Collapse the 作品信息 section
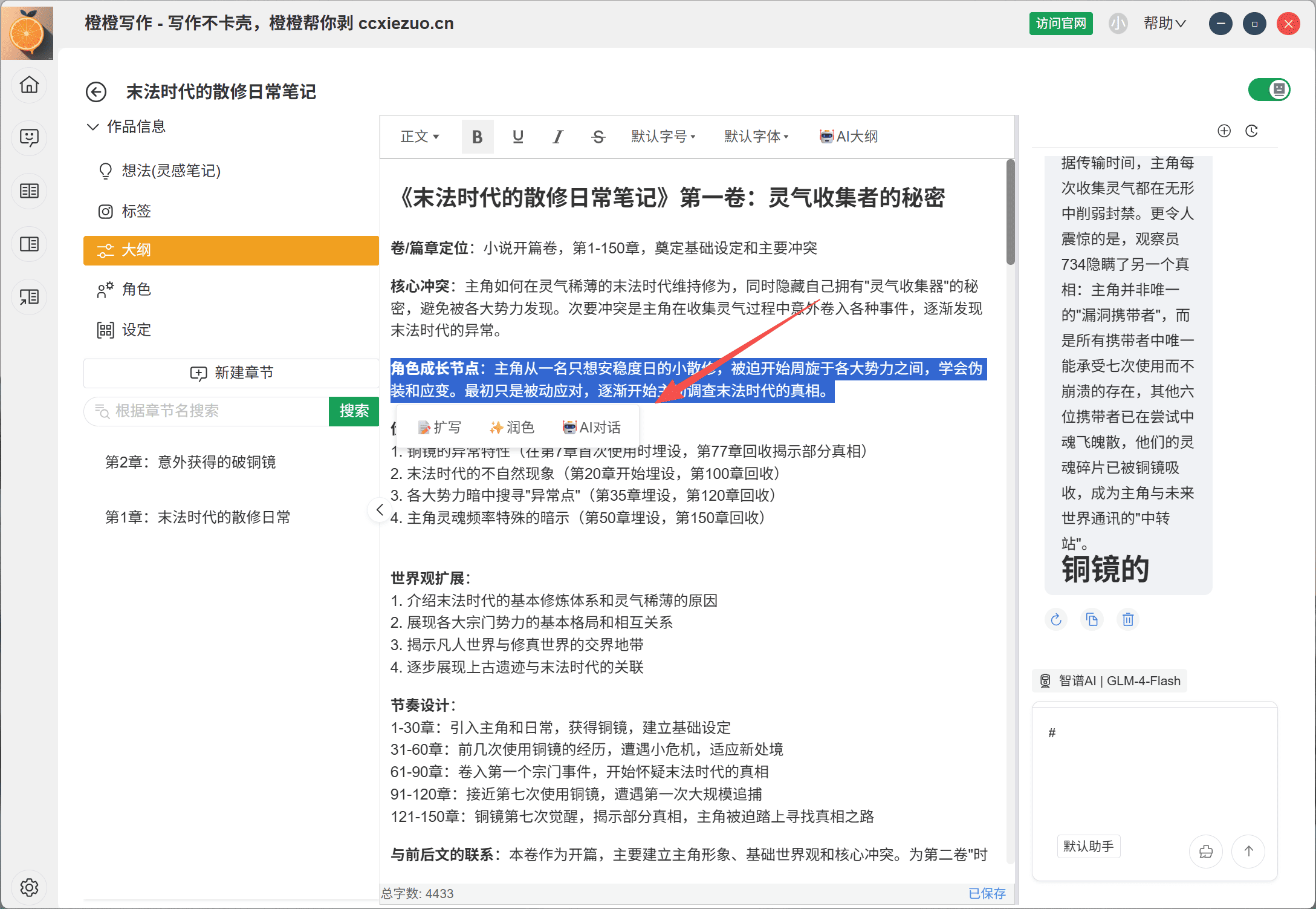Image resolution: width=1316 pixels, height=909 pixels. point(93,127)
